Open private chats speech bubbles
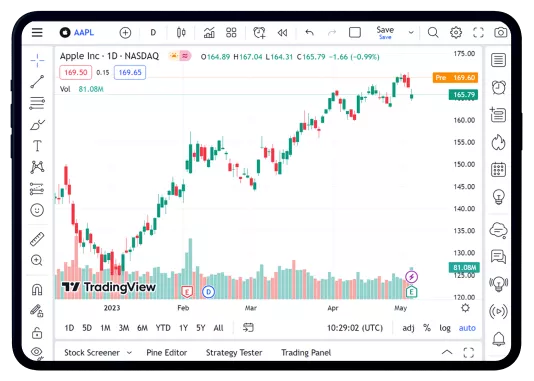 coord(498,257)
